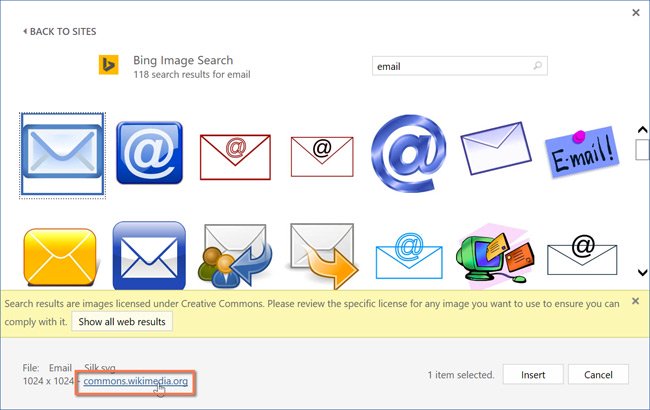Click the search magnifier icon
Screen dimensions: 650x410
(538, 67)
